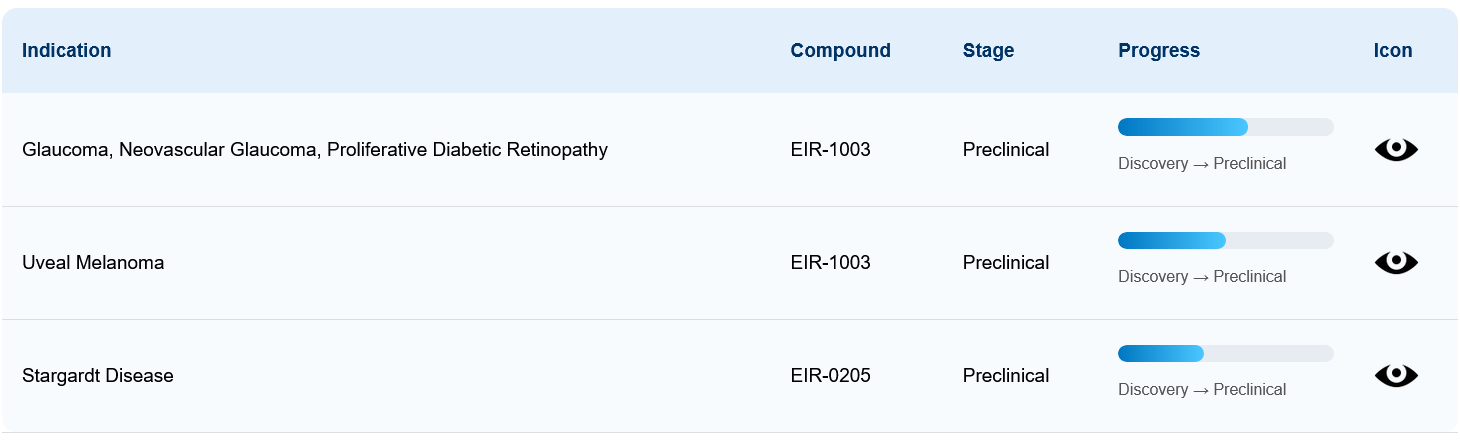
Task: Click the Uveal Melanoma progress bar
Action: pos(1225,240)
